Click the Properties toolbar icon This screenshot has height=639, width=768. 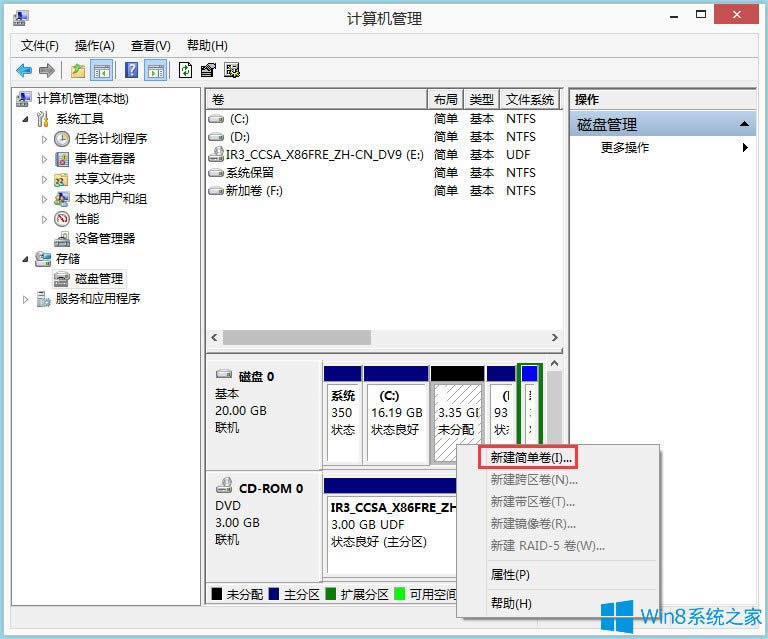pos(208,71)
